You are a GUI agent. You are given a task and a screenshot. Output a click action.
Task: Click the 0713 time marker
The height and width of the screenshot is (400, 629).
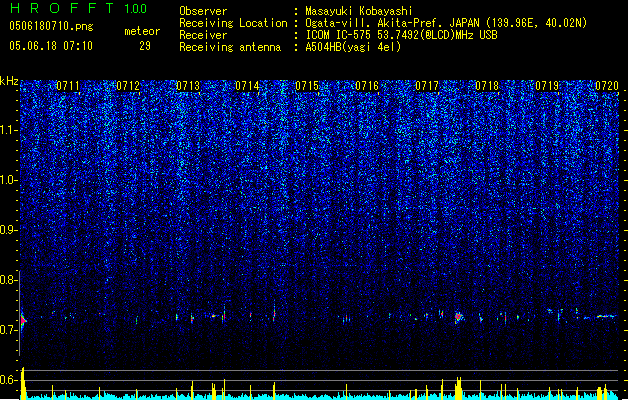(188, 86)
